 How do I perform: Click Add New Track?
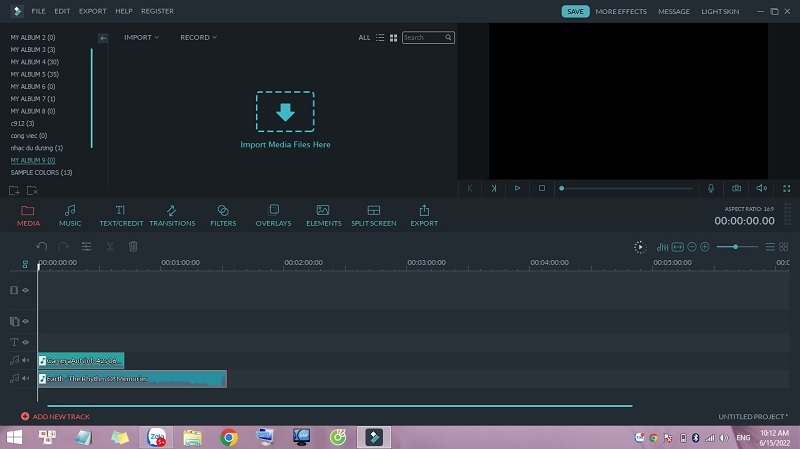[x=56, y=416]
